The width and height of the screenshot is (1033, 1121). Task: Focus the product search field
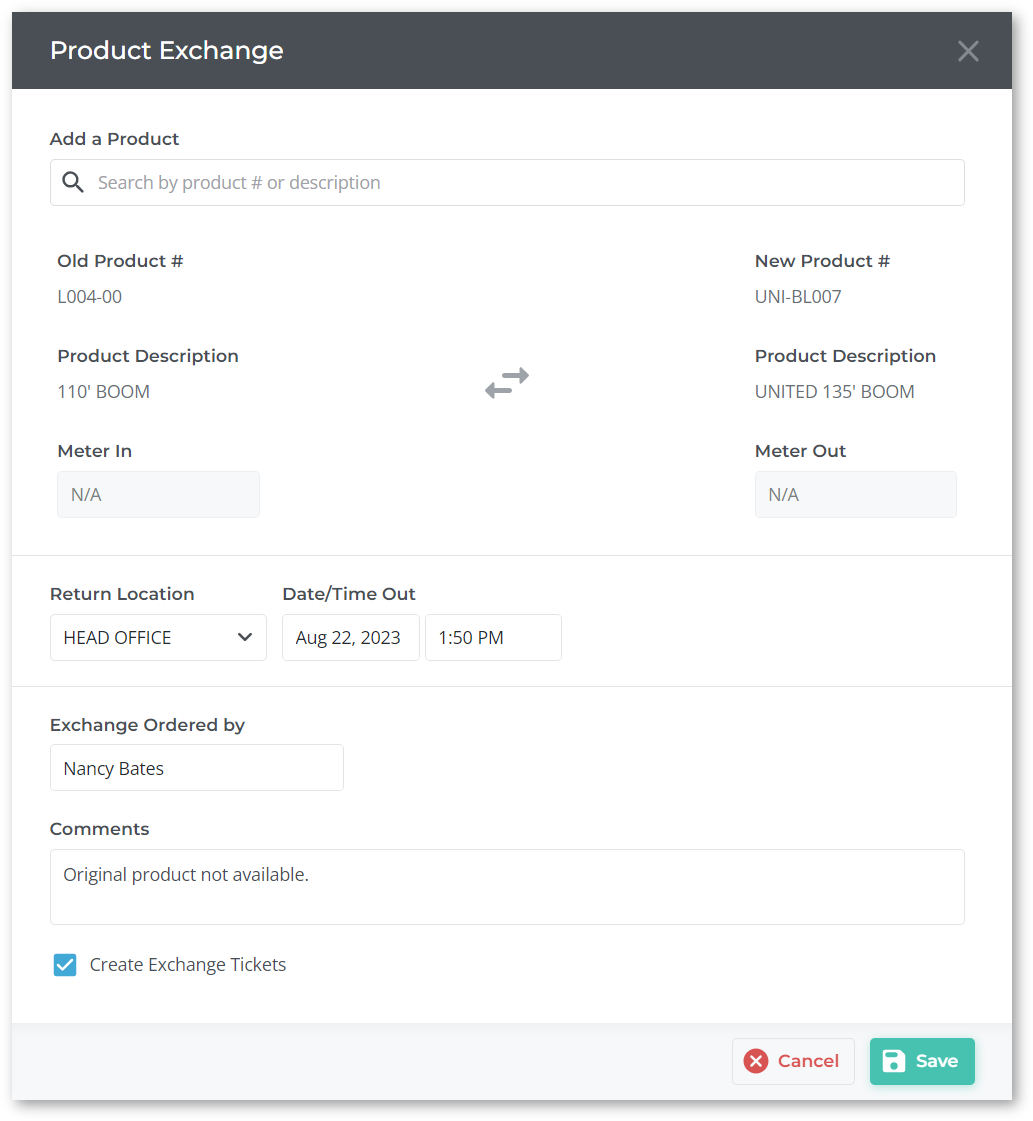click(x=507, y=182)
